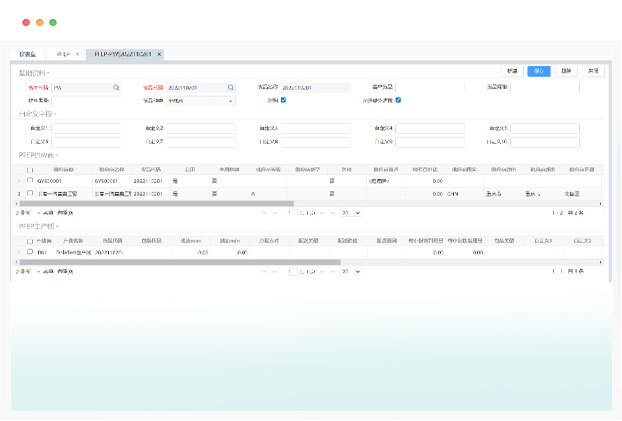Click the 自定义2 input field

pyautogui.click(x=201, y=128)
